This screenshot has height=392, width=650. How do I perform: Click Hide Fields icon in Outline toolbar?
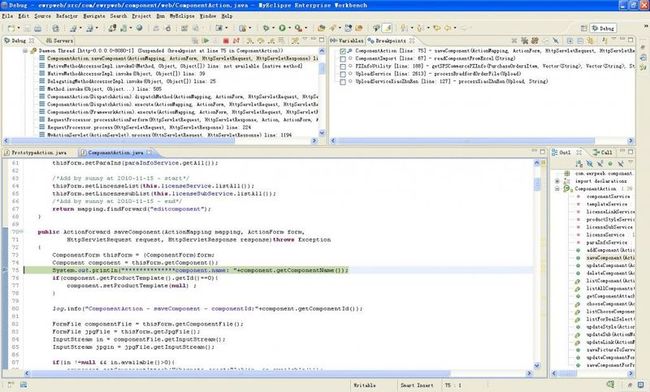point(589,164)
